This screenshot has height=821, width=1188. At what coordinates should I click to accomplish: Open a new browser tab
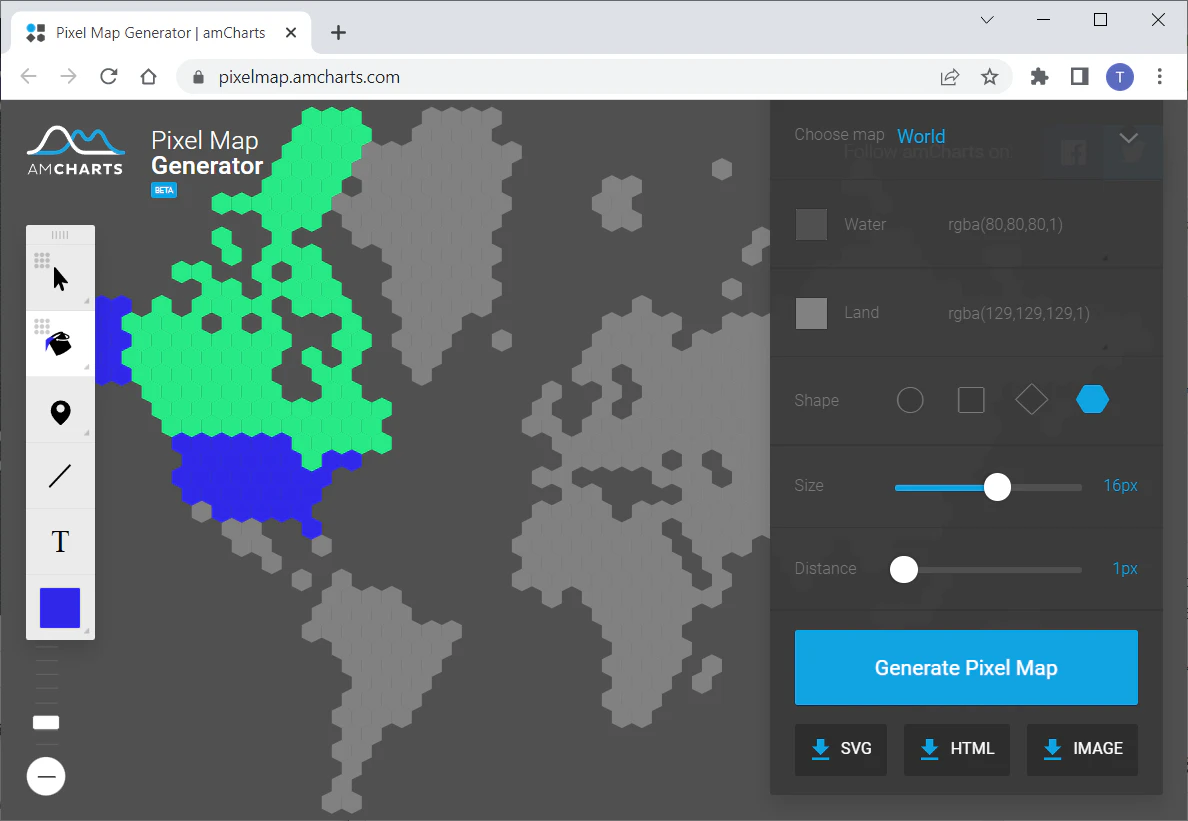tap(339, 33)
